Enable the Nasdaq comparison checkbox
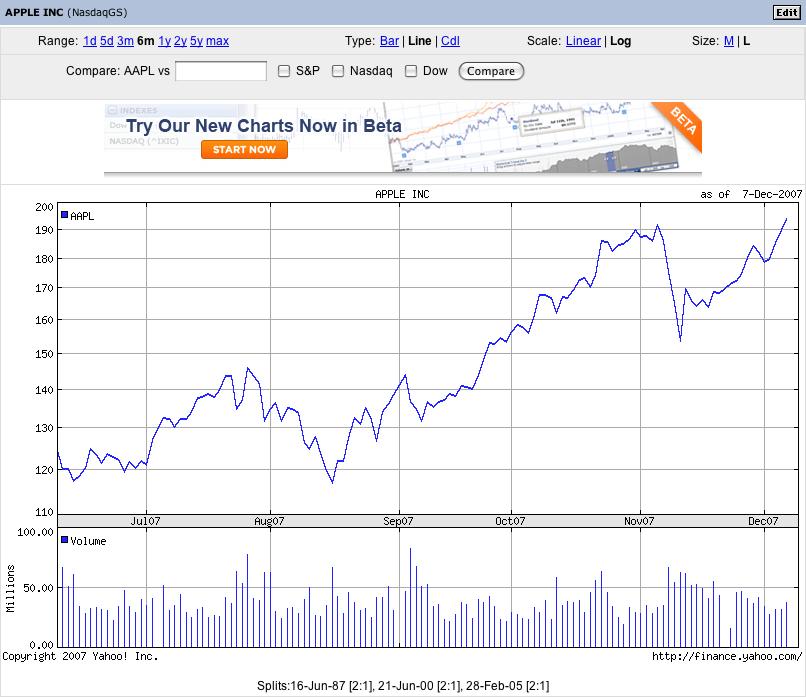Viewport: 806px width, 698px height. pyautogui.click(x=338, y=71)
